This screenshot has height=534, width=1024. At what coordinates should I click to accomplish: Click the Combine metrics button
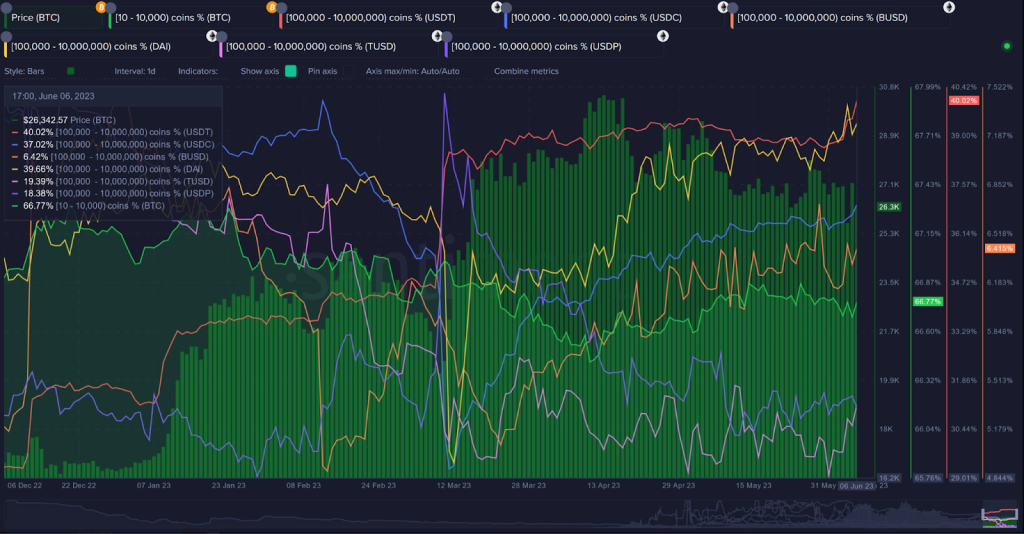click(x=526, y=71)
